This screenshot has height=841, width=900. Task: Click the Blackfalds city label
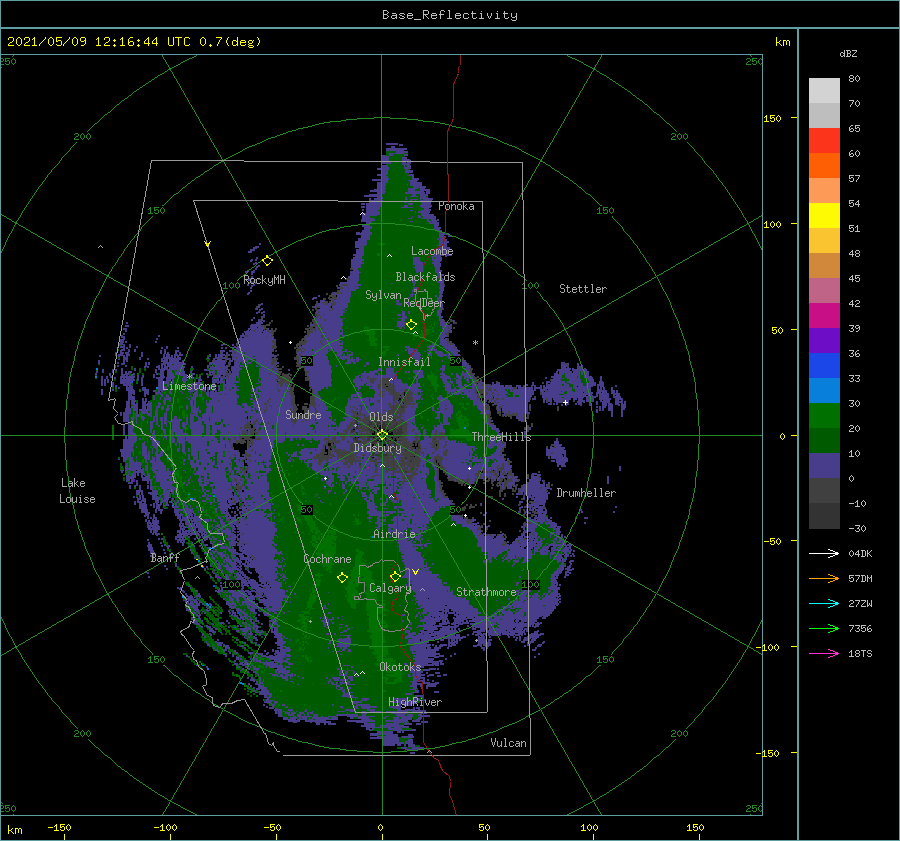pyautogui.click(x=425, y=277)
